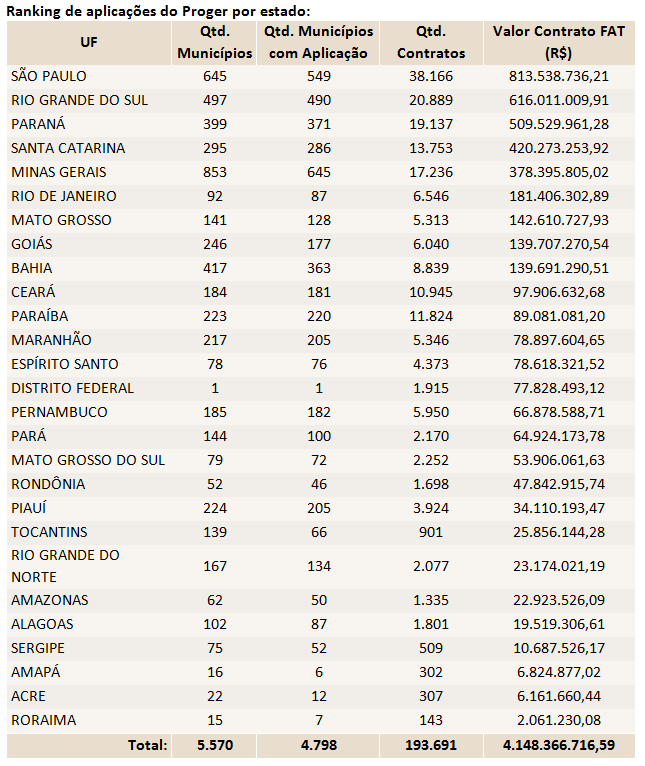Select the RORAIMA row label
The image size is (645, 766).
(x=43, y=720)
